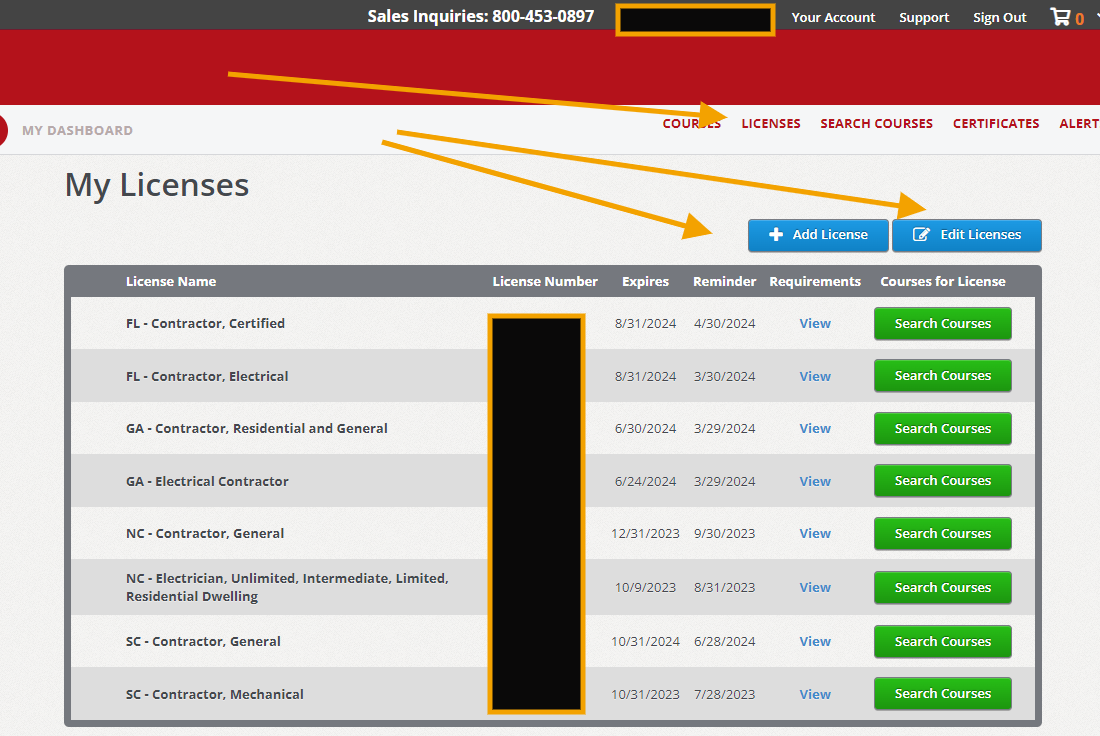Open the Licenses menu tab

(x=770, y=124)
